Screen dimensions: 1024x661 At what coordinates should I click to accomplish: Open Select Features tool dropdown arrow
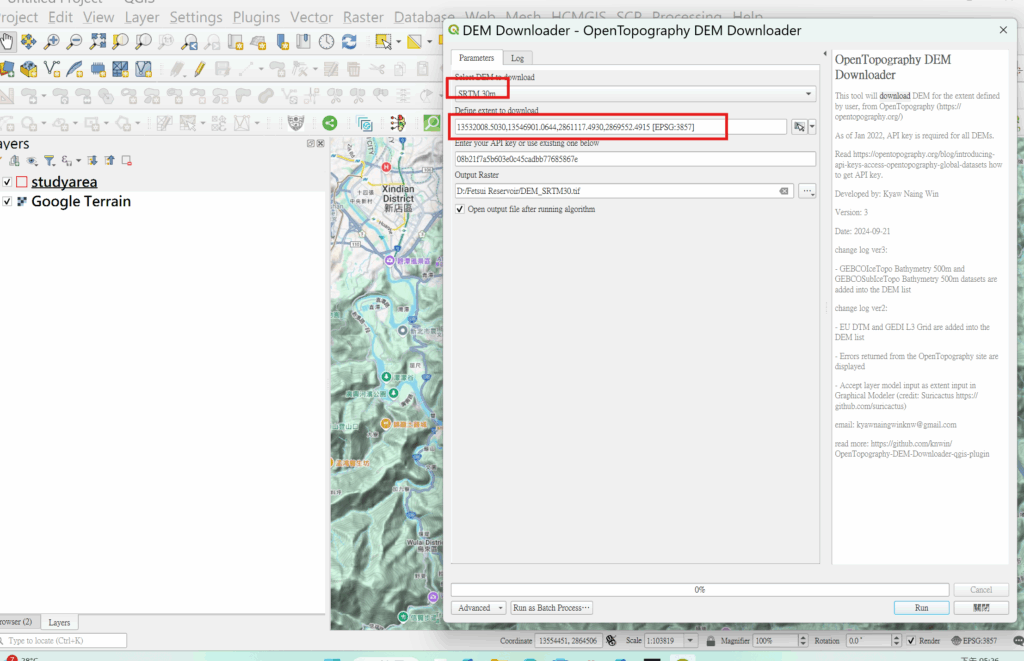coord(398,42)
